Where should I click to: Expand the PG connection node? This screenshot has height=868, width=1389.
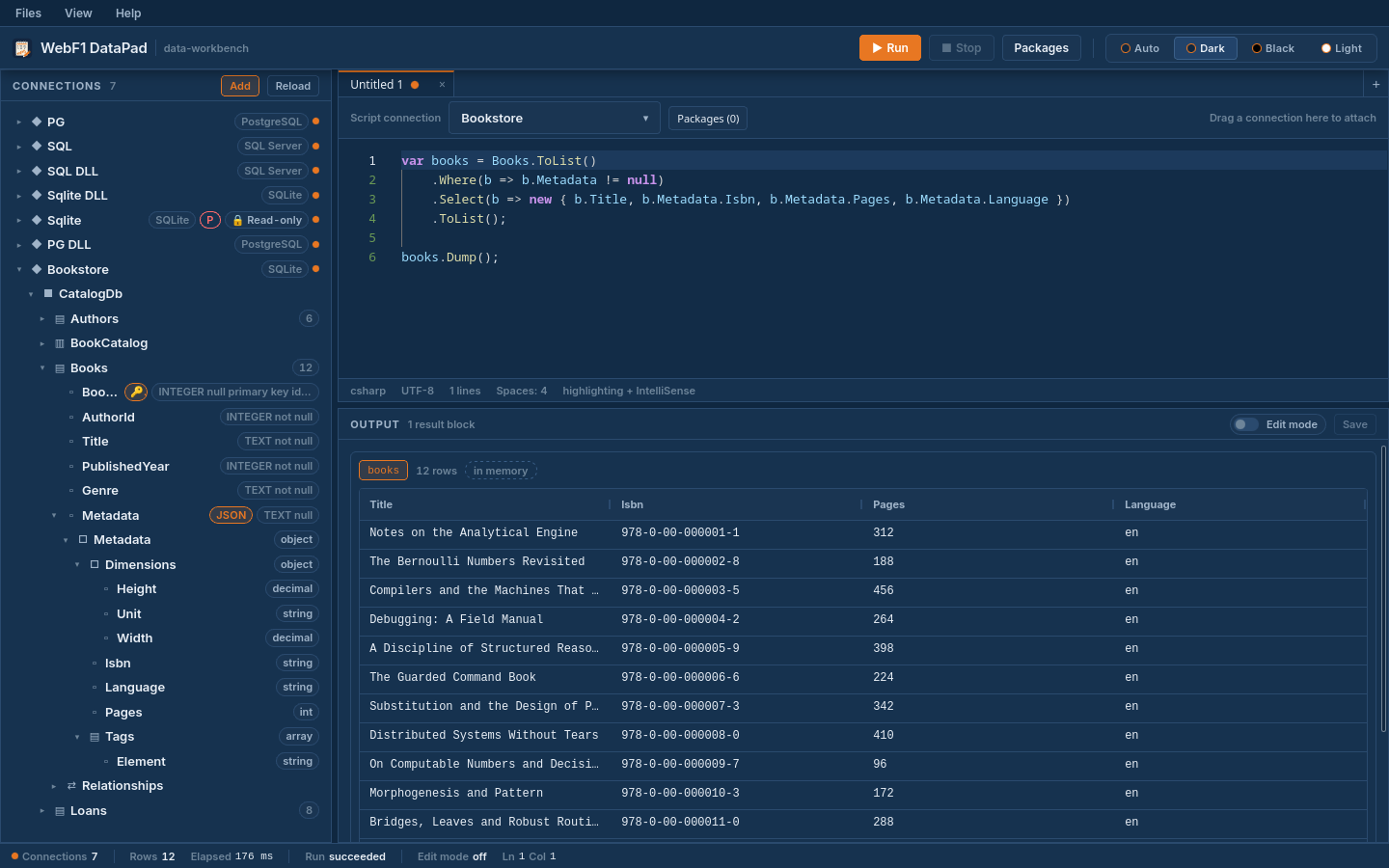(18, 122)
